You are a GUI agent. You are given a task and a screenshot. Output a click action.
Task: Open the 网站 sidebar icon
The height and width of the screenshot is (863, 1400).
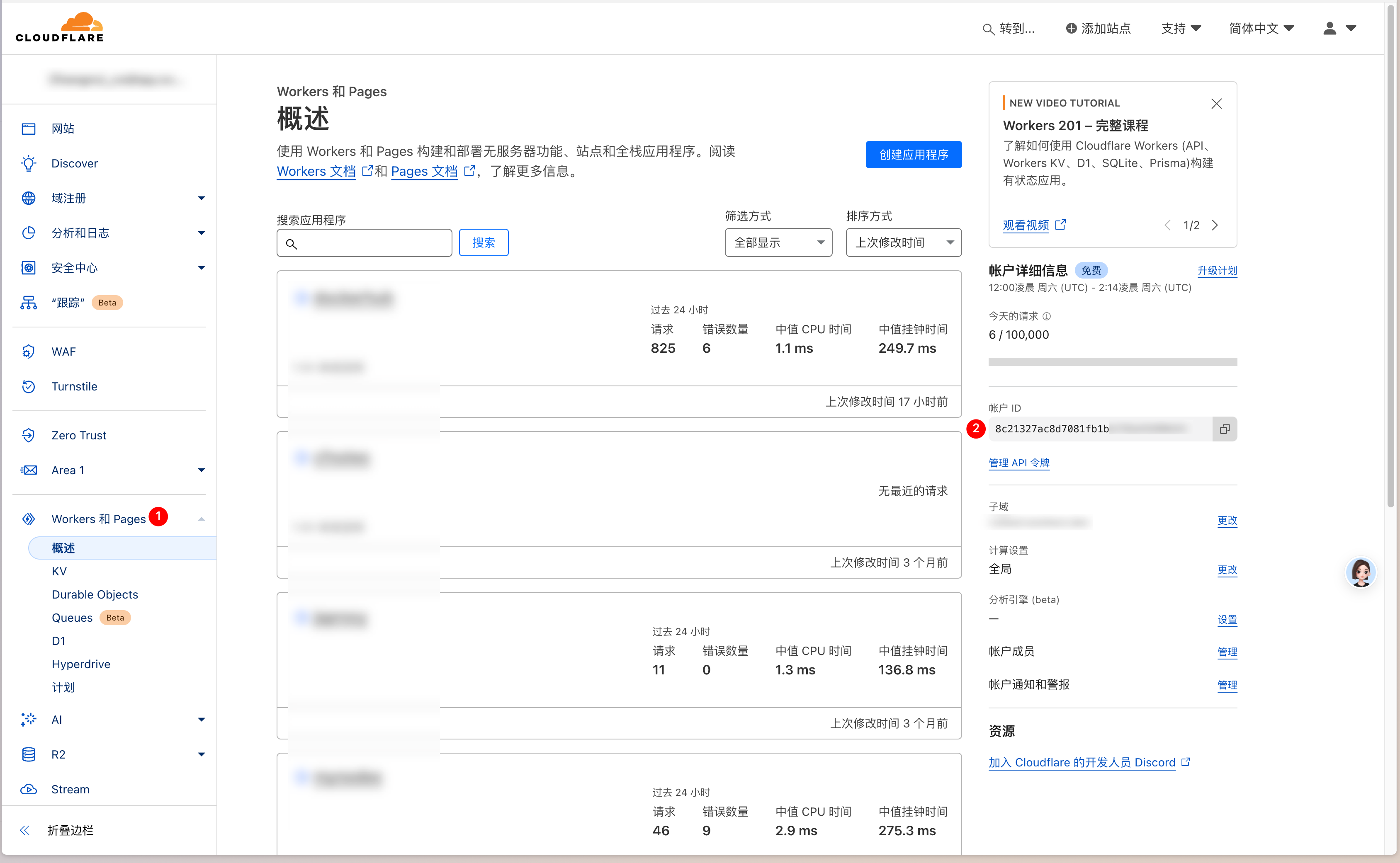pos(29,128)
